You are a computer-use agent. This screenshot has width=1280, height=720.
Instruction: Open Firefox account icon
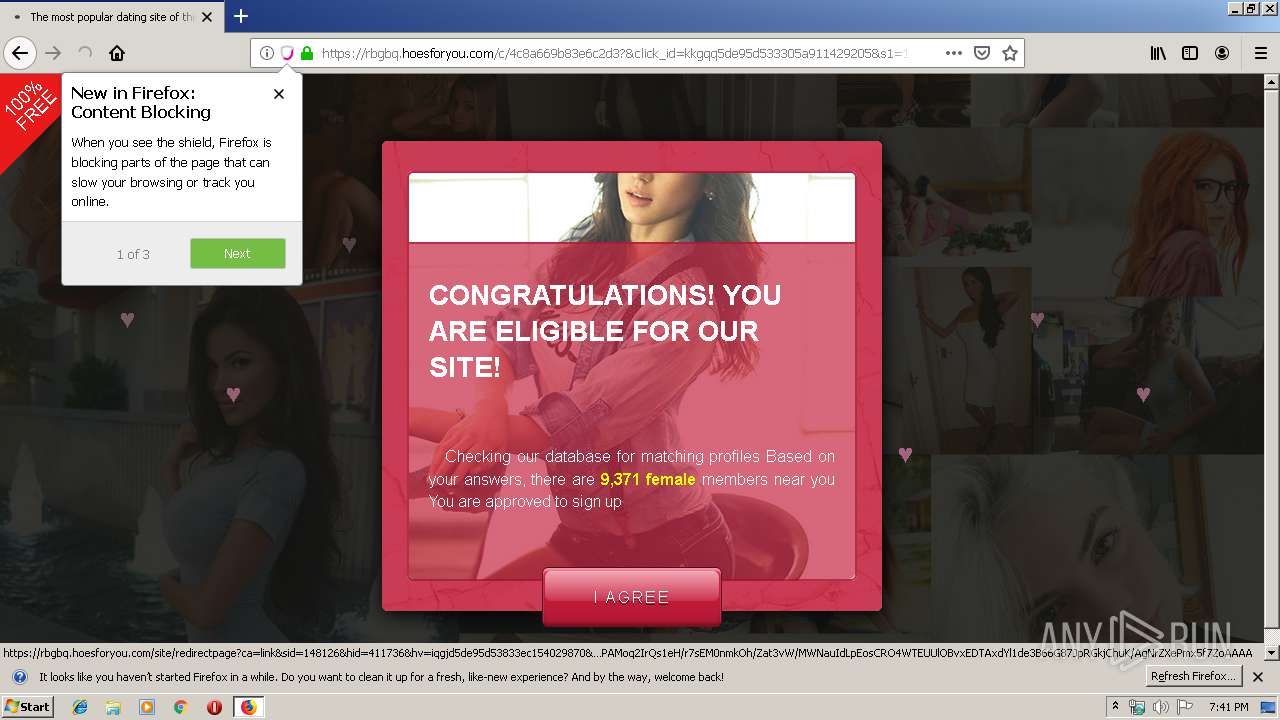[1222, 53]
